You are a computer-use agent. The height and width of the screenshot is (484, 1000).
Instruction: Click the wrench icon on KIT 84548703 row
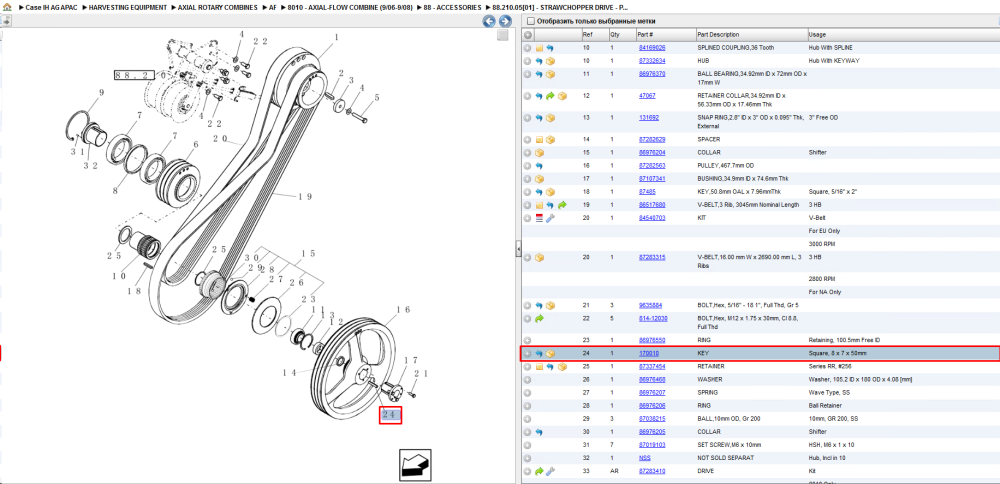coord(550,218)
